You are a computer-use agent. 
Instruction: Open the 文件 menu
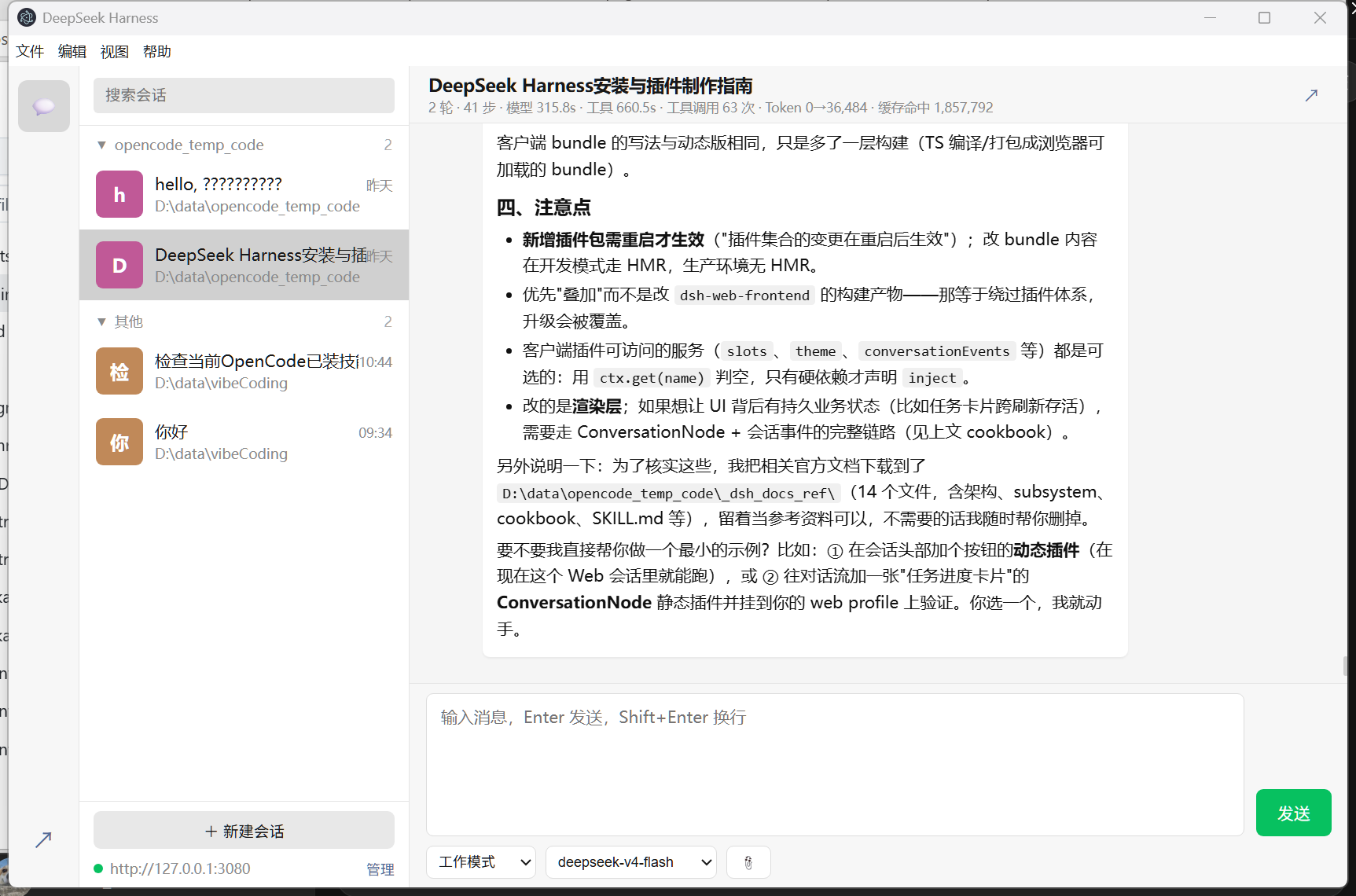pyautogui.click(x=30, y=52)
